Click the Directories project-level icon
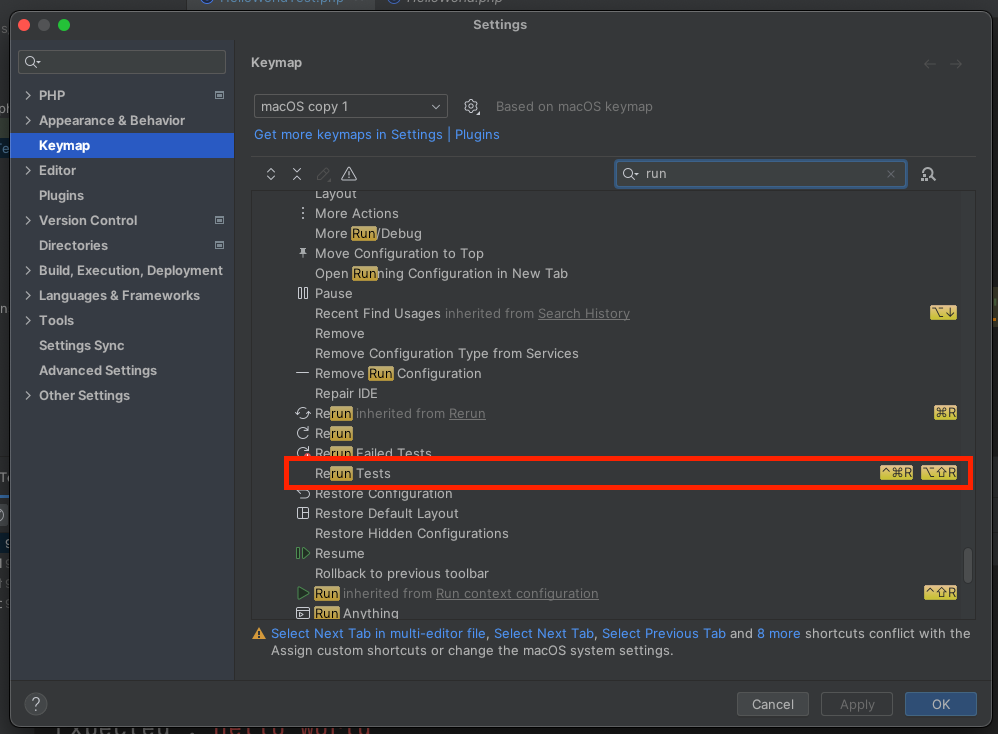The height and width of the screenshot is (734, 998). (220, 245)
